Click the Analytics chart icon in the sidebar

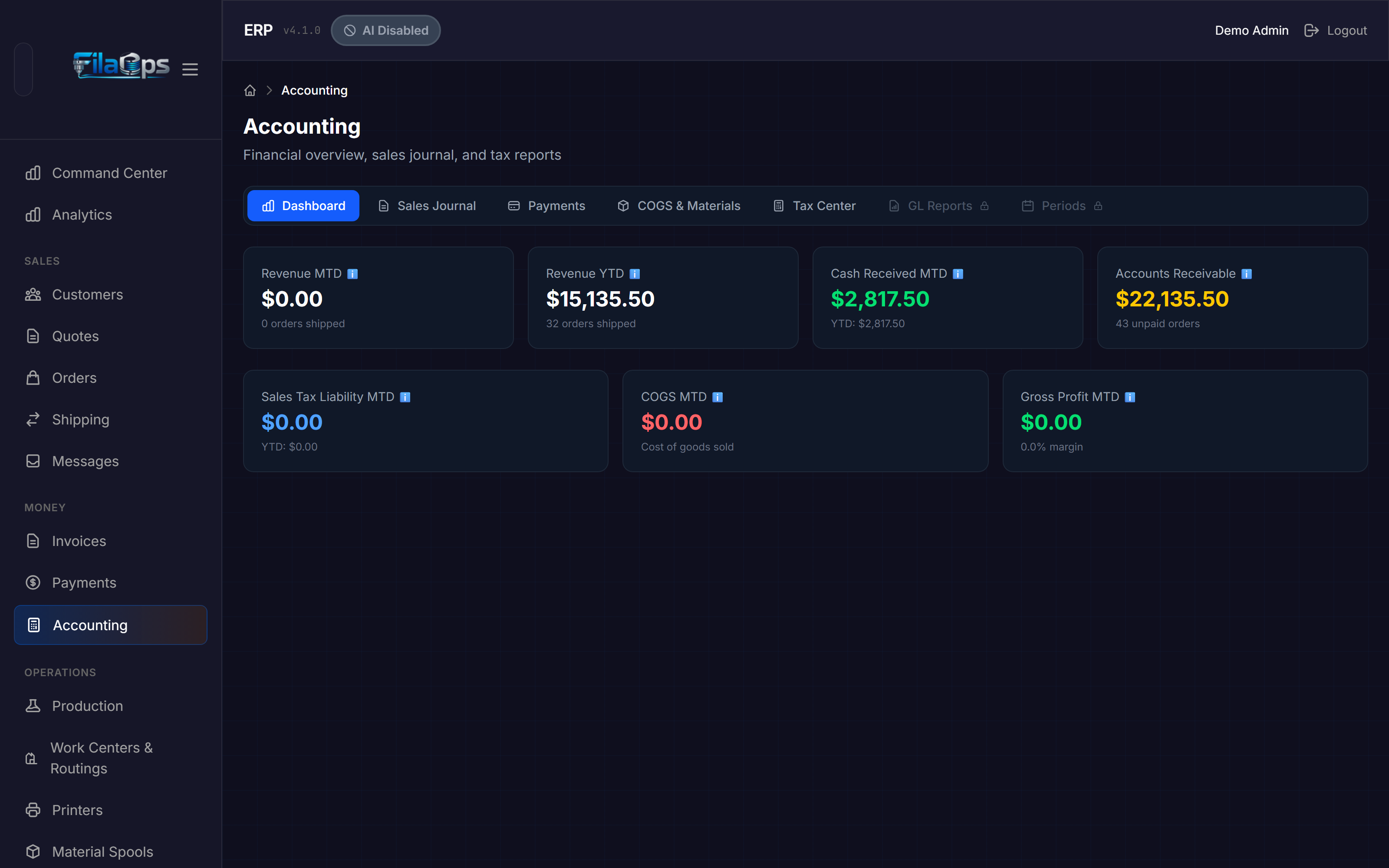[x=33, y=215]
